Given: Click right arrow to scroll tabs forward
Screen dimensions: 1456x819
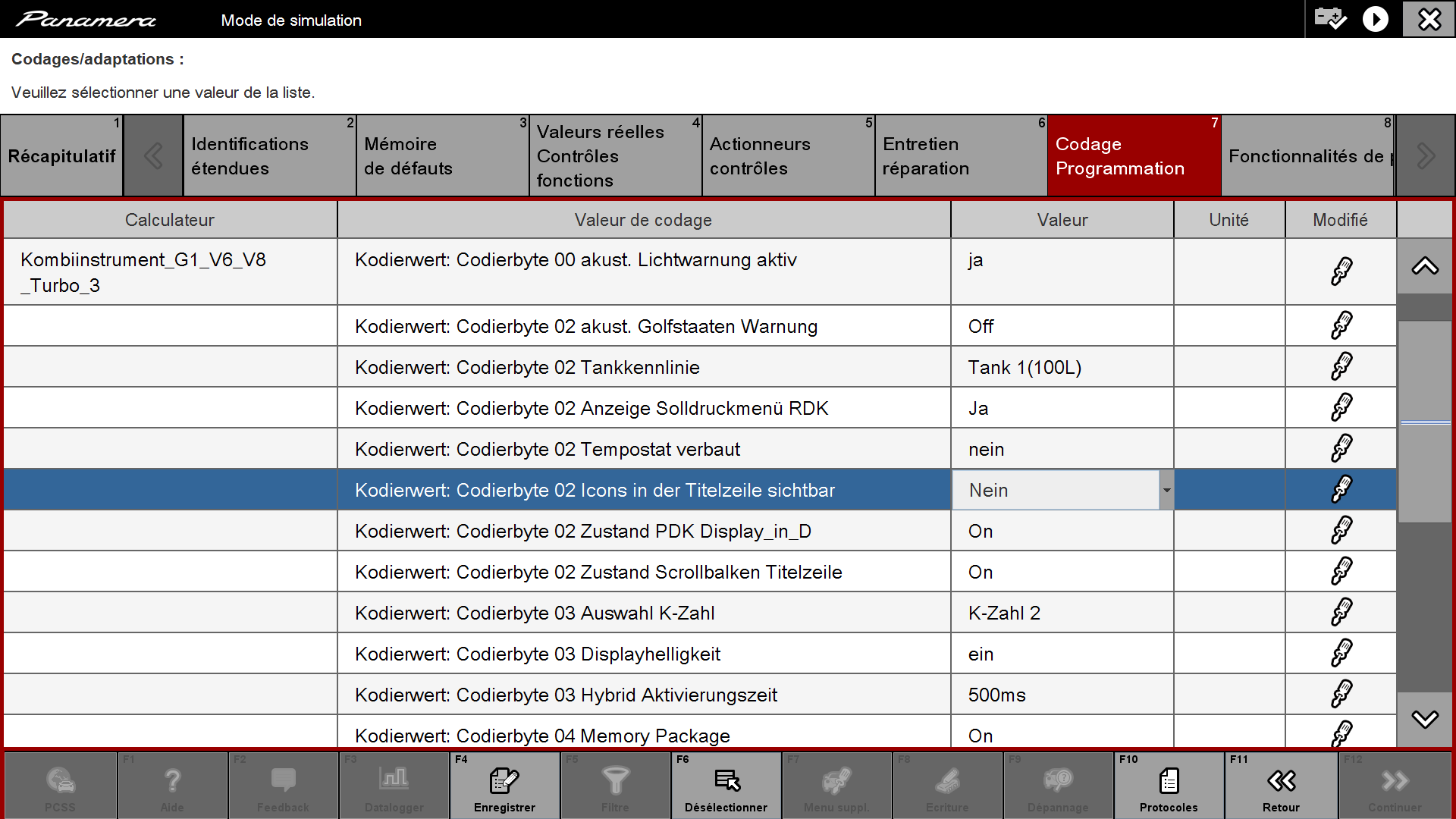Looking at the screenshot, I should [x=1425, y=156].
